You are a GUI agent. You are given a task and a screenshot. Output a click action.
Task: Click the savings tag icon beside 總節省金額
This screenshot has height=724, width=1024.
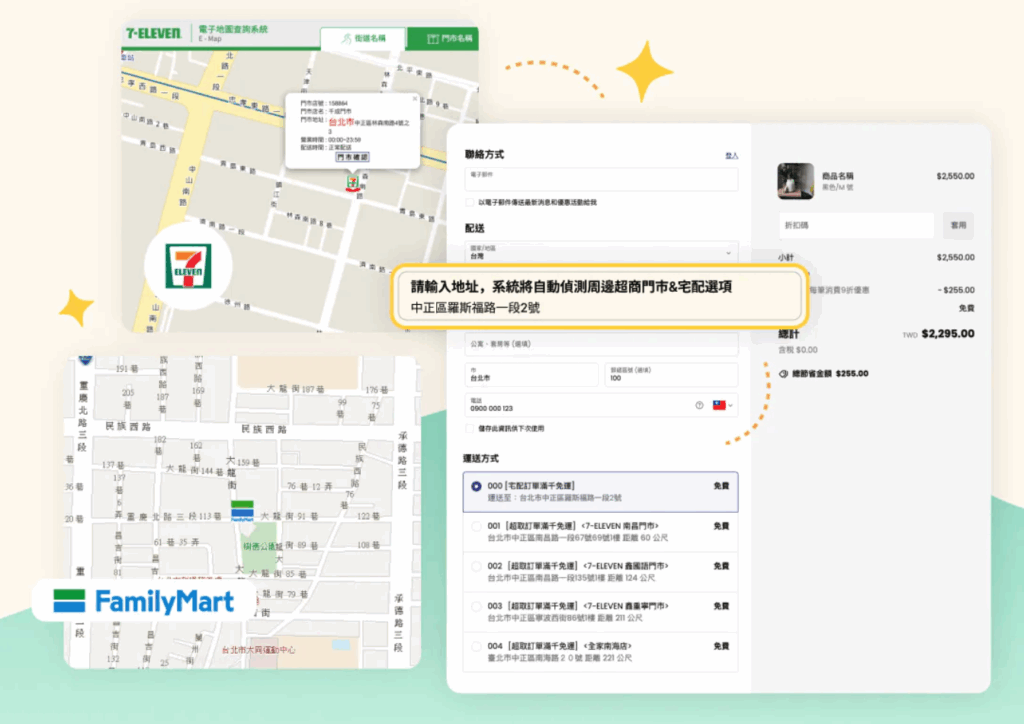(784, 374)
